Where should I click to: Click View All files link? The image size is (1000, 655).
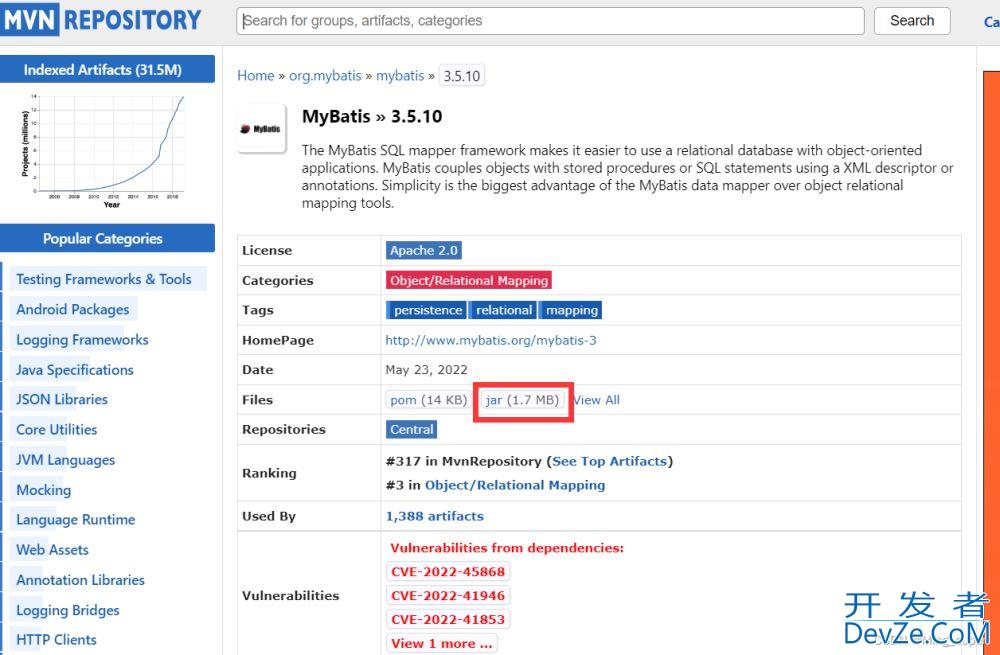click(596, 400)
